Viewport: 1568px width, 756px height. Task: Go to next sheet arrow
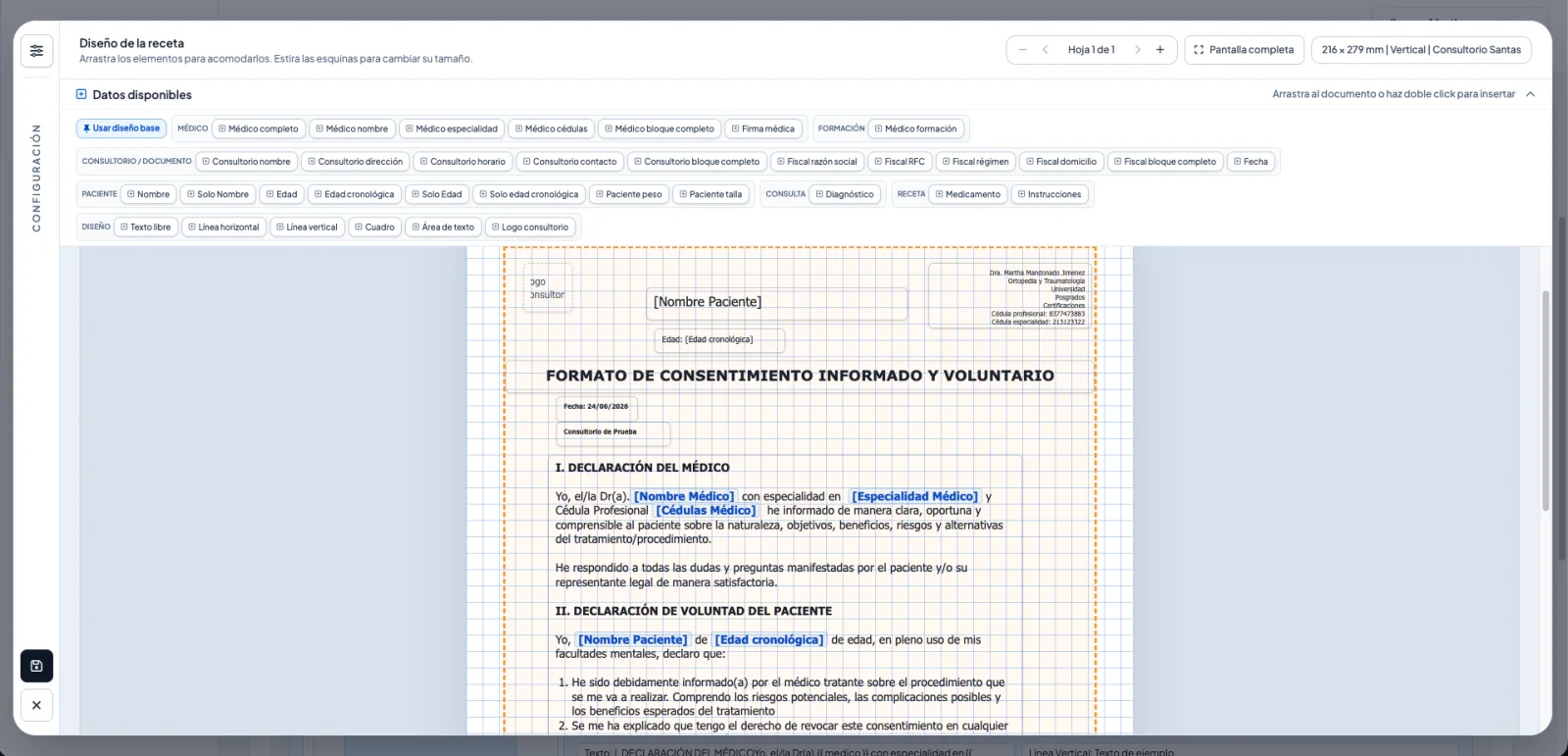pyautogui.click(x=1137, y=50)
